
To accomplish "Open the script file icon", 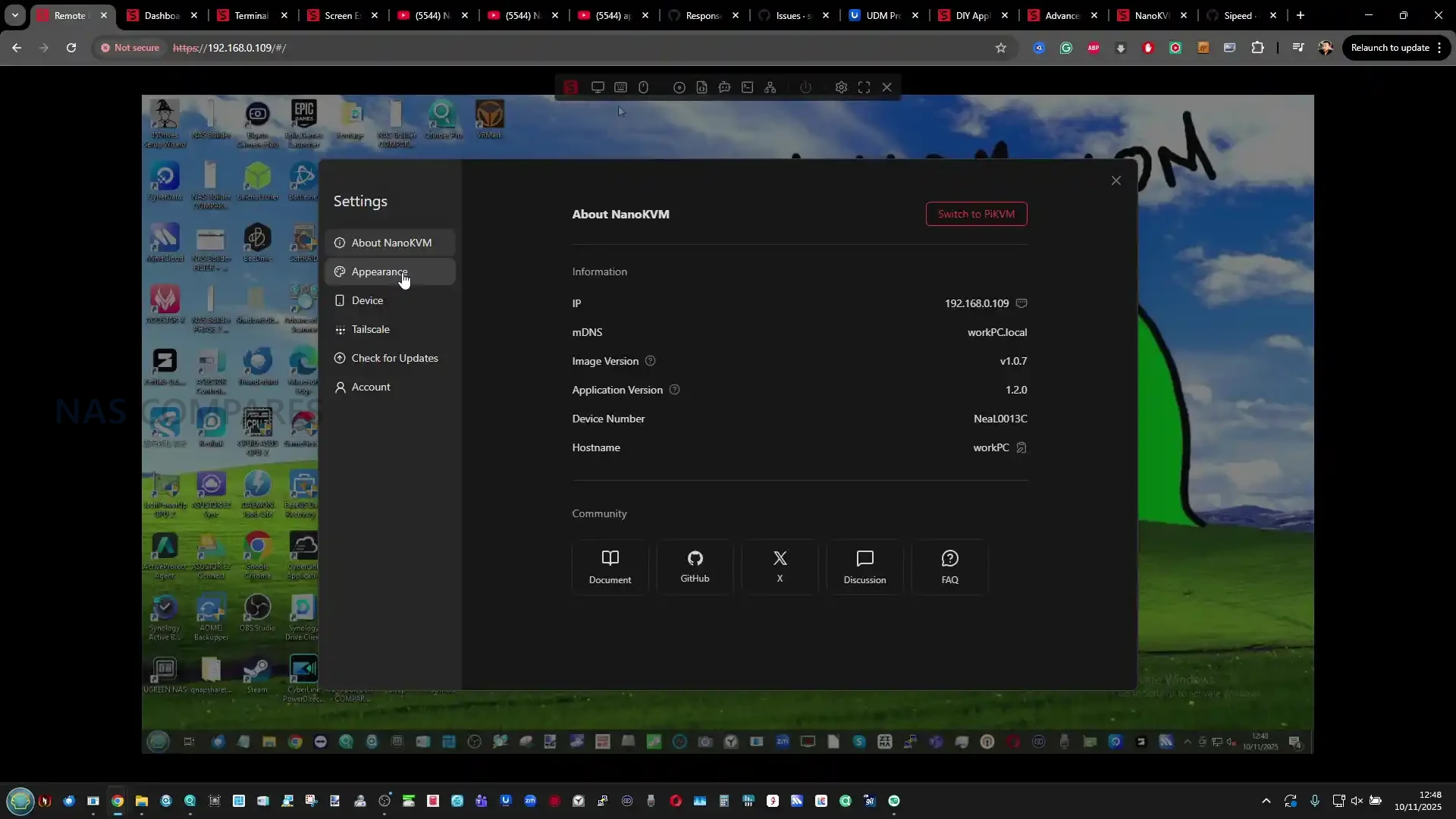I will [x=702, y=87].
